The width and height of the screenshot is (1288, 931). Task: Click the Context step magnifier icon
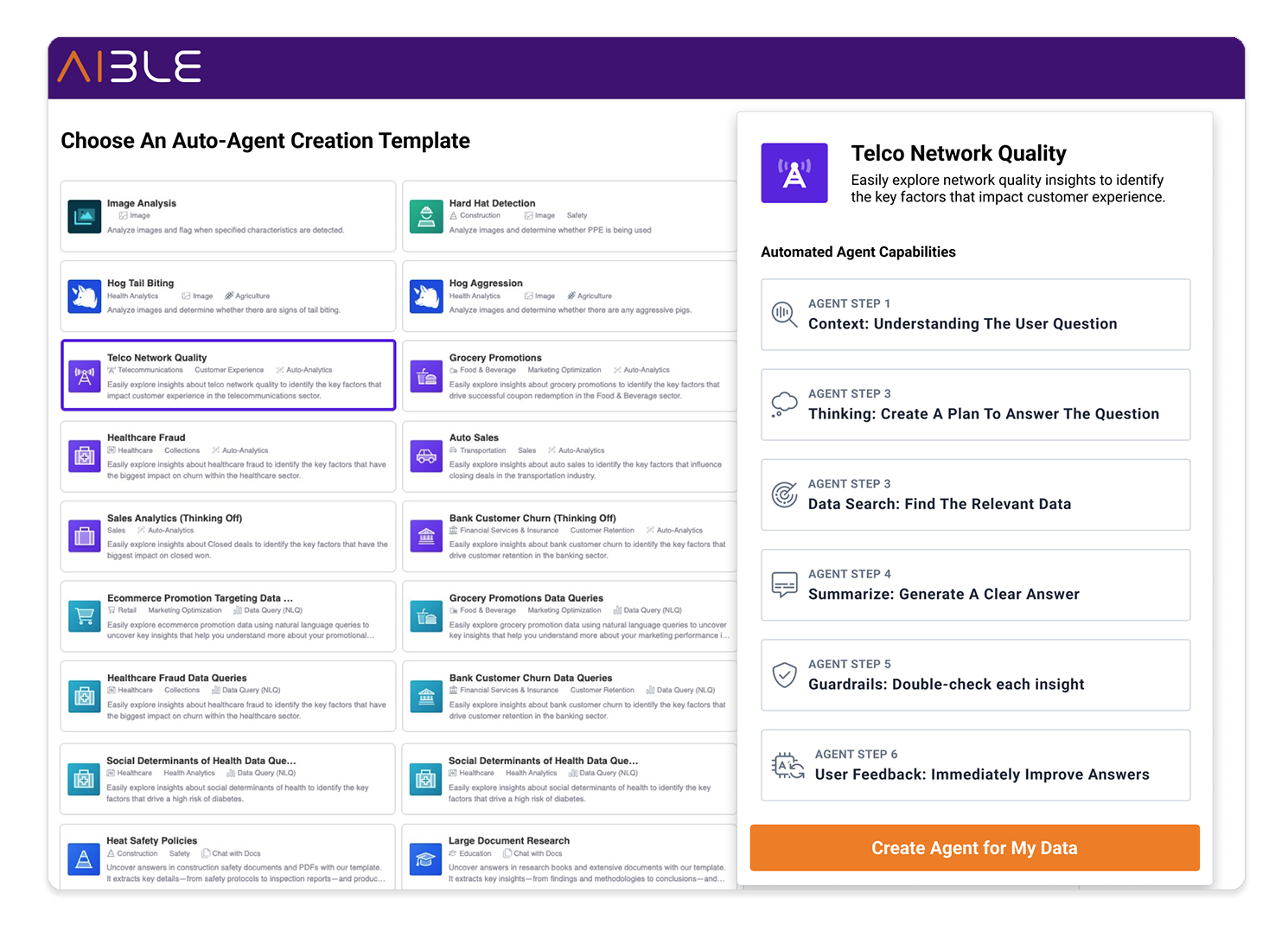[x=784, y=314]
